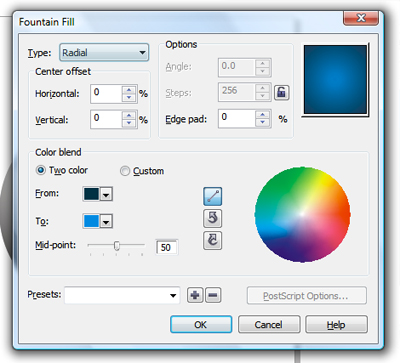Remove the preset with the minus icon
Image resolution: width=400 pixels, height=363 pixels.
[x=213, y=295]
